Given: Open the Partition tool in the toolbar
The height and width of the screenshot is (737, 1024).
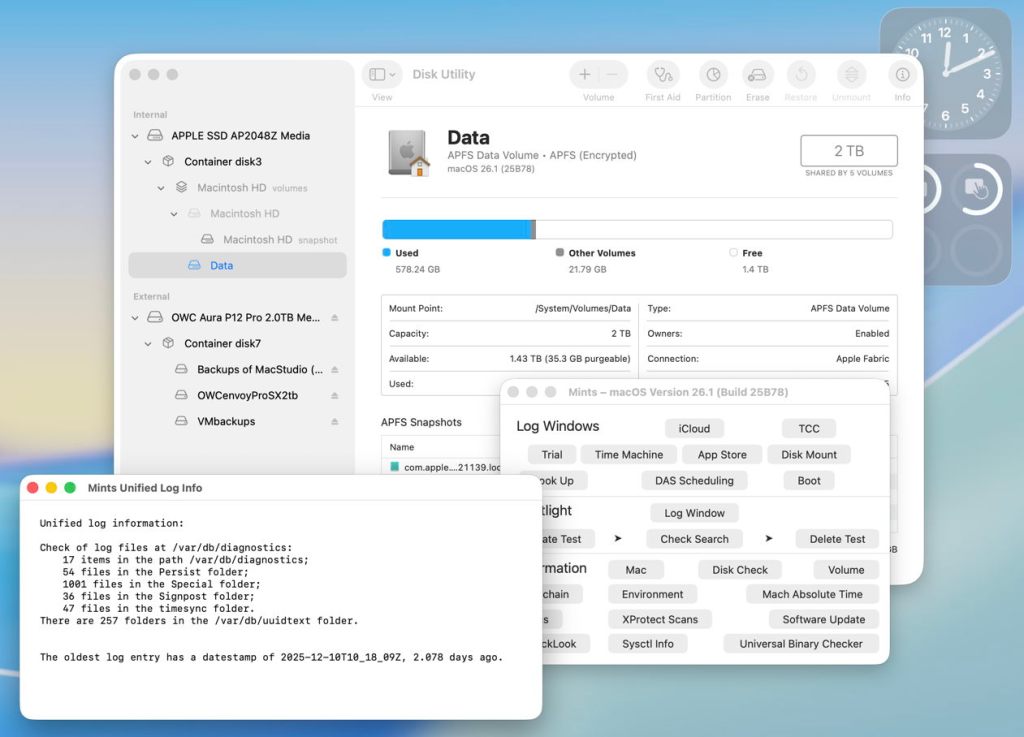Looking at the screenshot, I should click(x=713, y=75).
